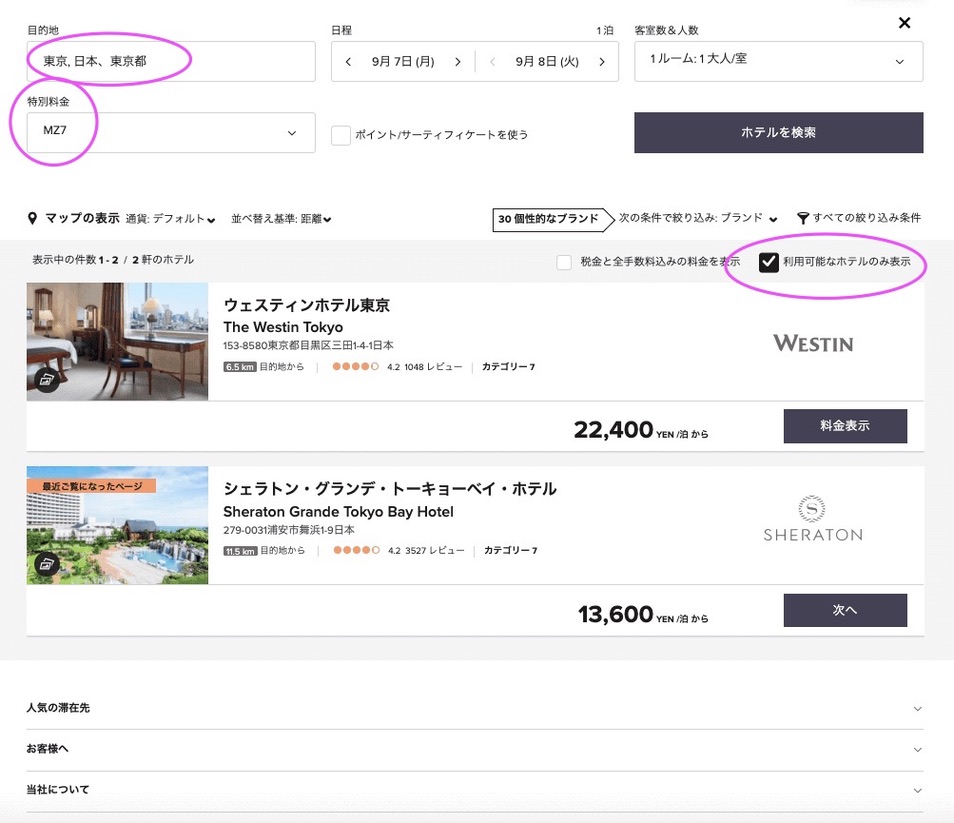Click next day arrow for check-in date
This screenshot has width=954, height=823.
[x=458, y=62]
